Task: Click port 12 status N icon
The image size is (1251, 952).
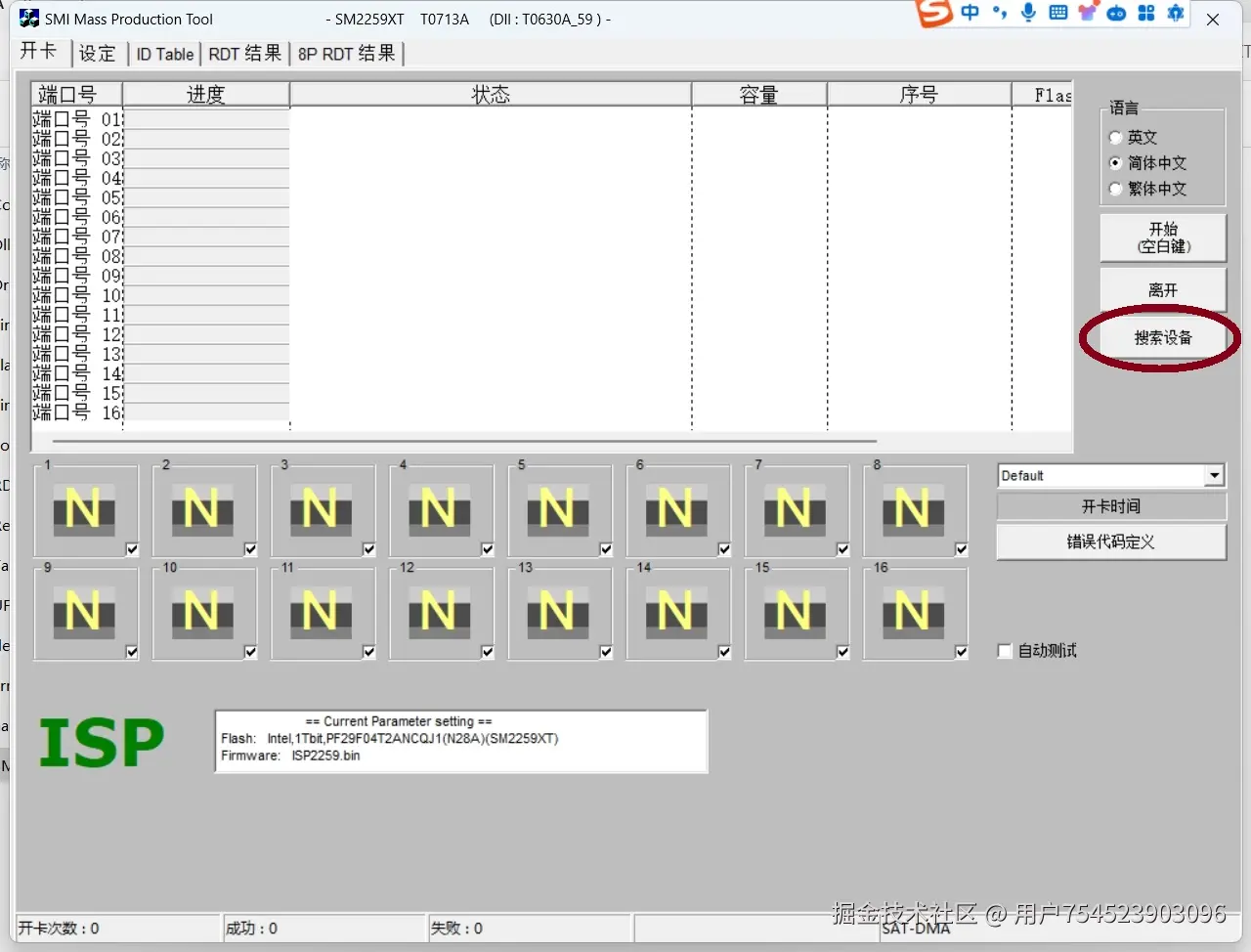Action: click(x=439, y=613)
